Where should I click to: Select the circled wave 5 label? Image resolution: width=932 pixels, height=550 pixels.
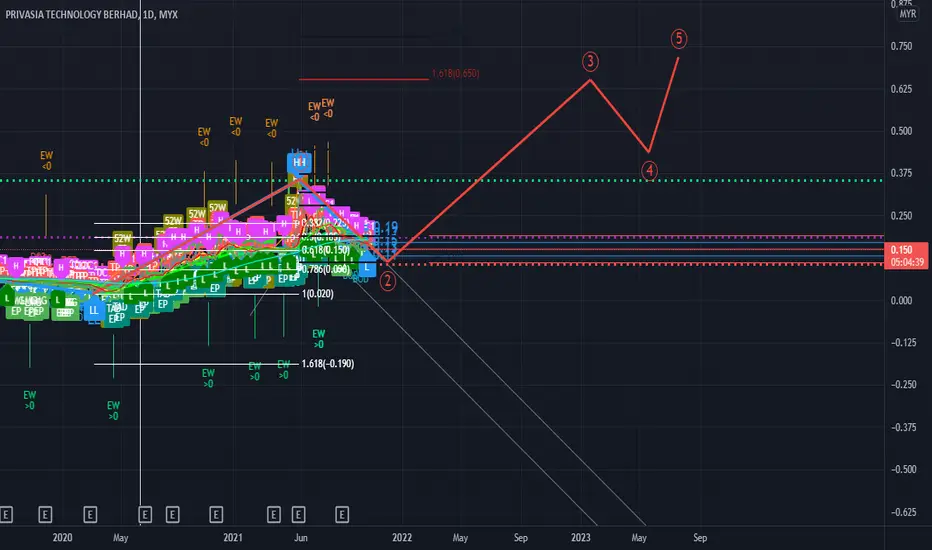(x=679, y=39)
